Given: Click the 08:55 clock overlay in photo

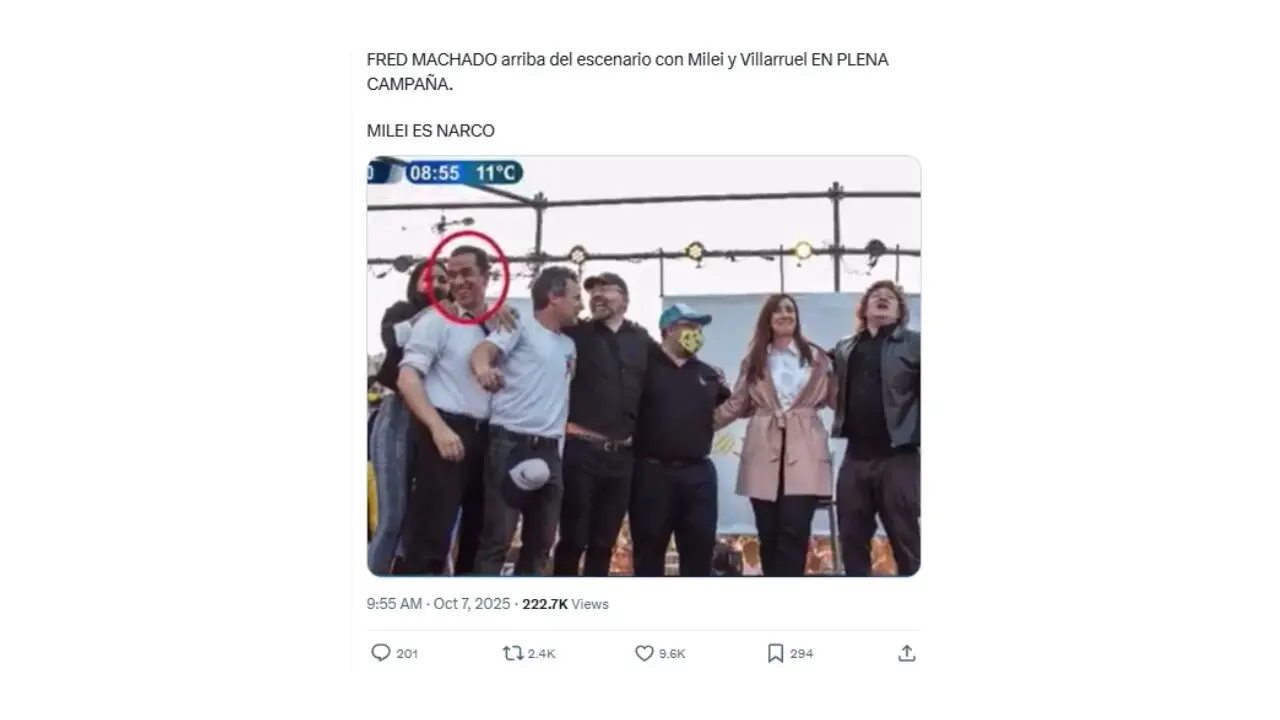Looking at the screenshot, I should coord(434,173).
